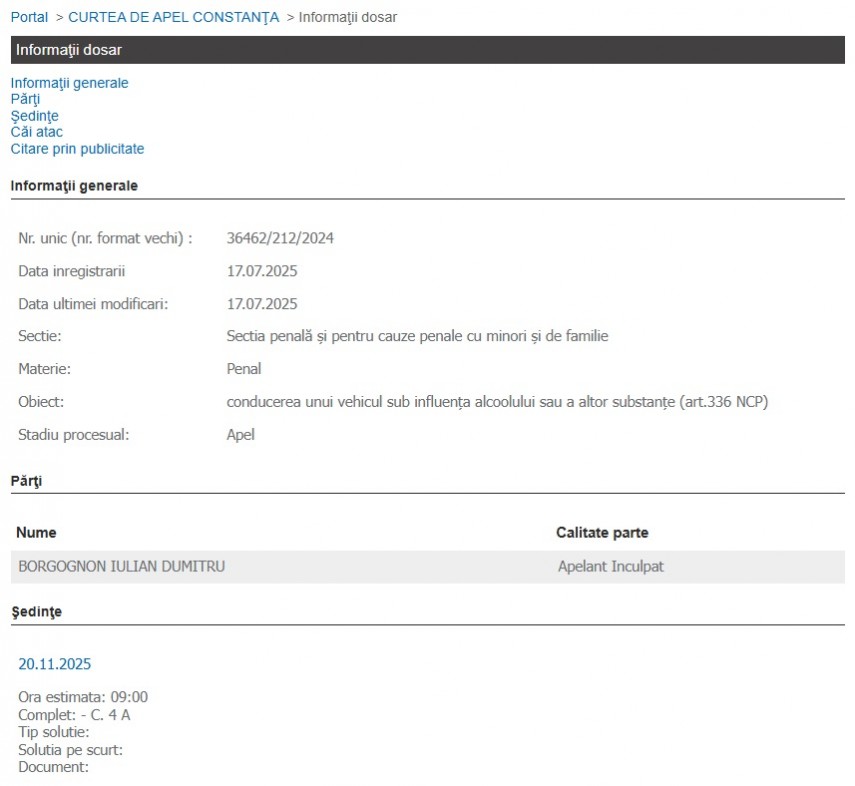Click the Nr. unic (nr. format vechi) label

(105, 238)
